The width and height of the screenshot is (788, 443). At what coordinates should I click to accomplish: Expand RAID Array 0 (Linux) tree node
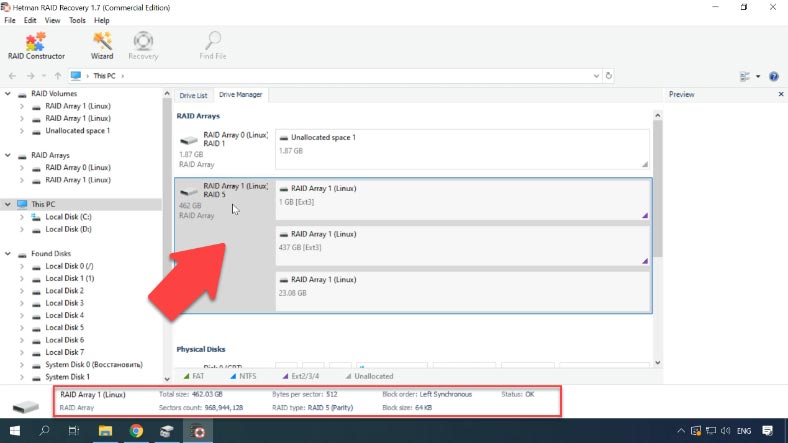point(22,168)
